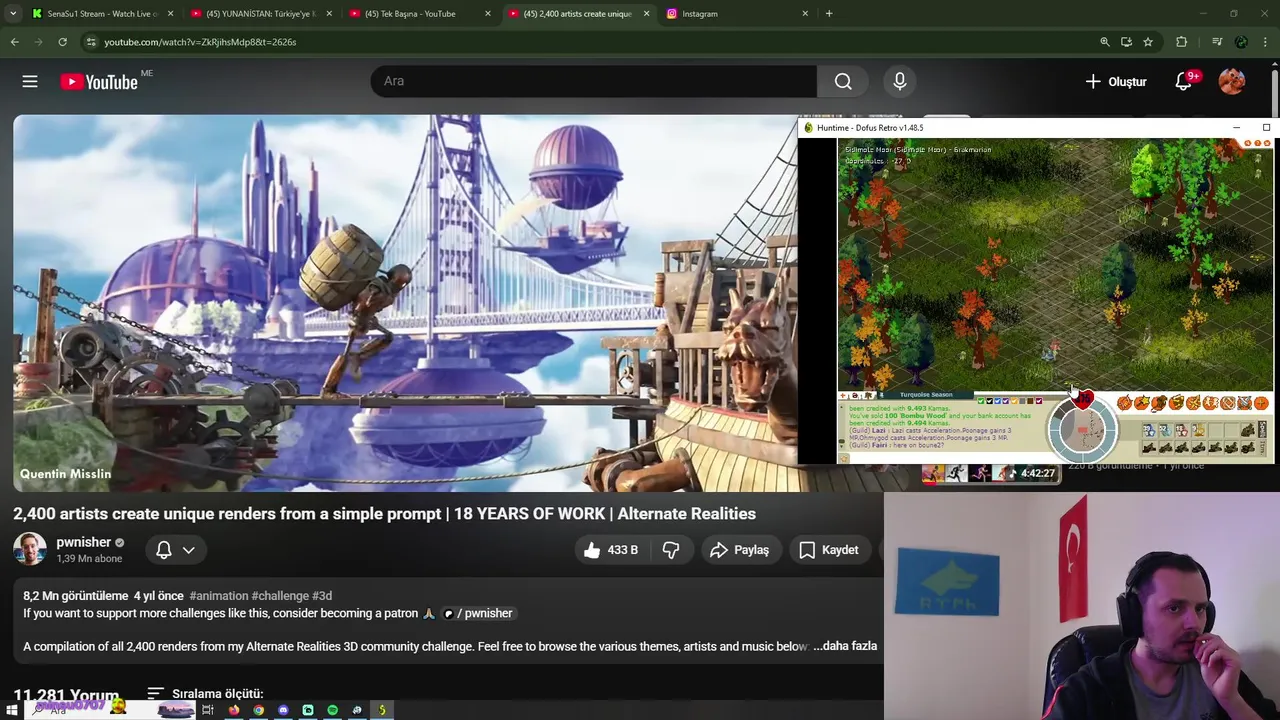Screen dimensions: 1280x720
Task: Open the browser three-dot menu
Action: (x=1266, y=42)
